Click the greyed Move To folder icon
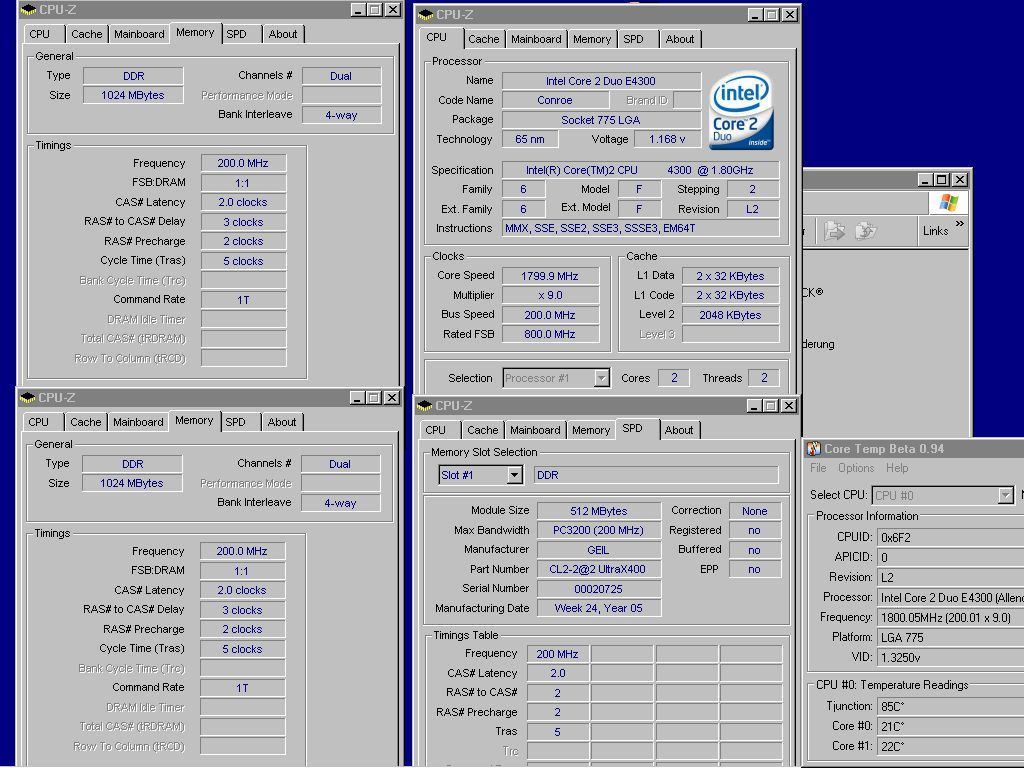The height and width of the screenshot is (768, 1024). (x=834, y=231)
